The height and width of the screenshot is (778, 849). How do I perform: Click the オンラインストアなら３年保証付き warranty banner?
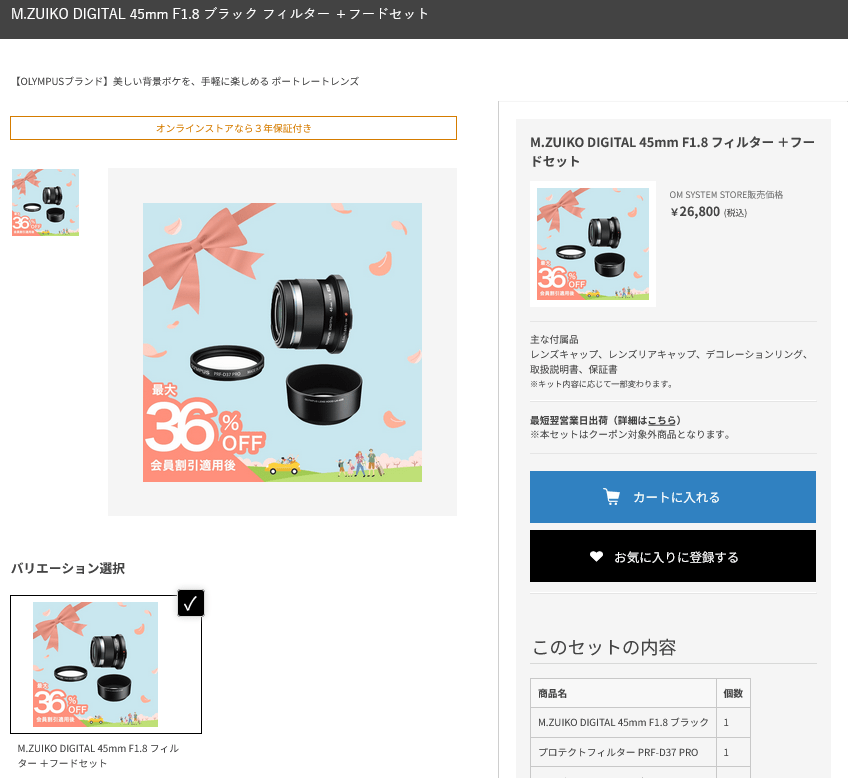coord(233,128)
